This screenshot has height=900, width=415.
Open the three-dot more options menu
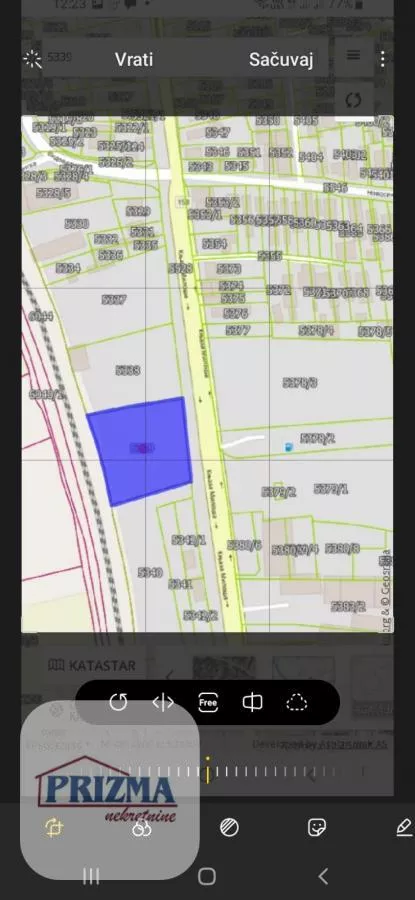pyautogui.click(x=383, y=59)
